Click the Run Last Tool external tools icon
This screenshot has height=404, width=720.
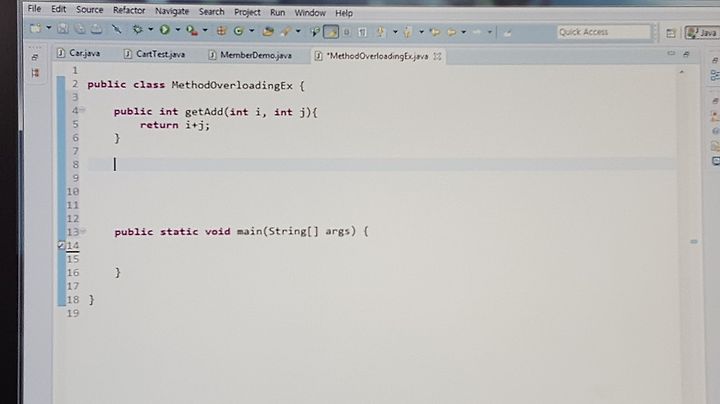pos(191,30)
